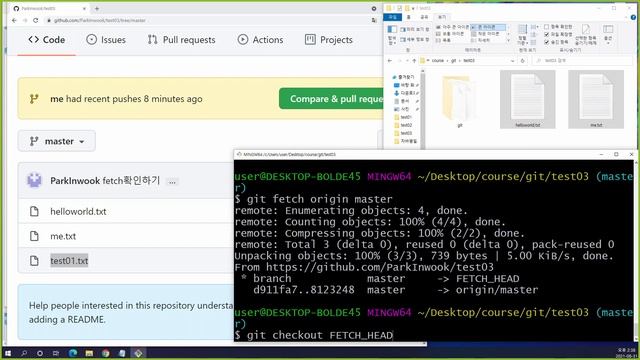
Task: Click ParkInwook avatar icon
Action: click(x=34, y=180)
